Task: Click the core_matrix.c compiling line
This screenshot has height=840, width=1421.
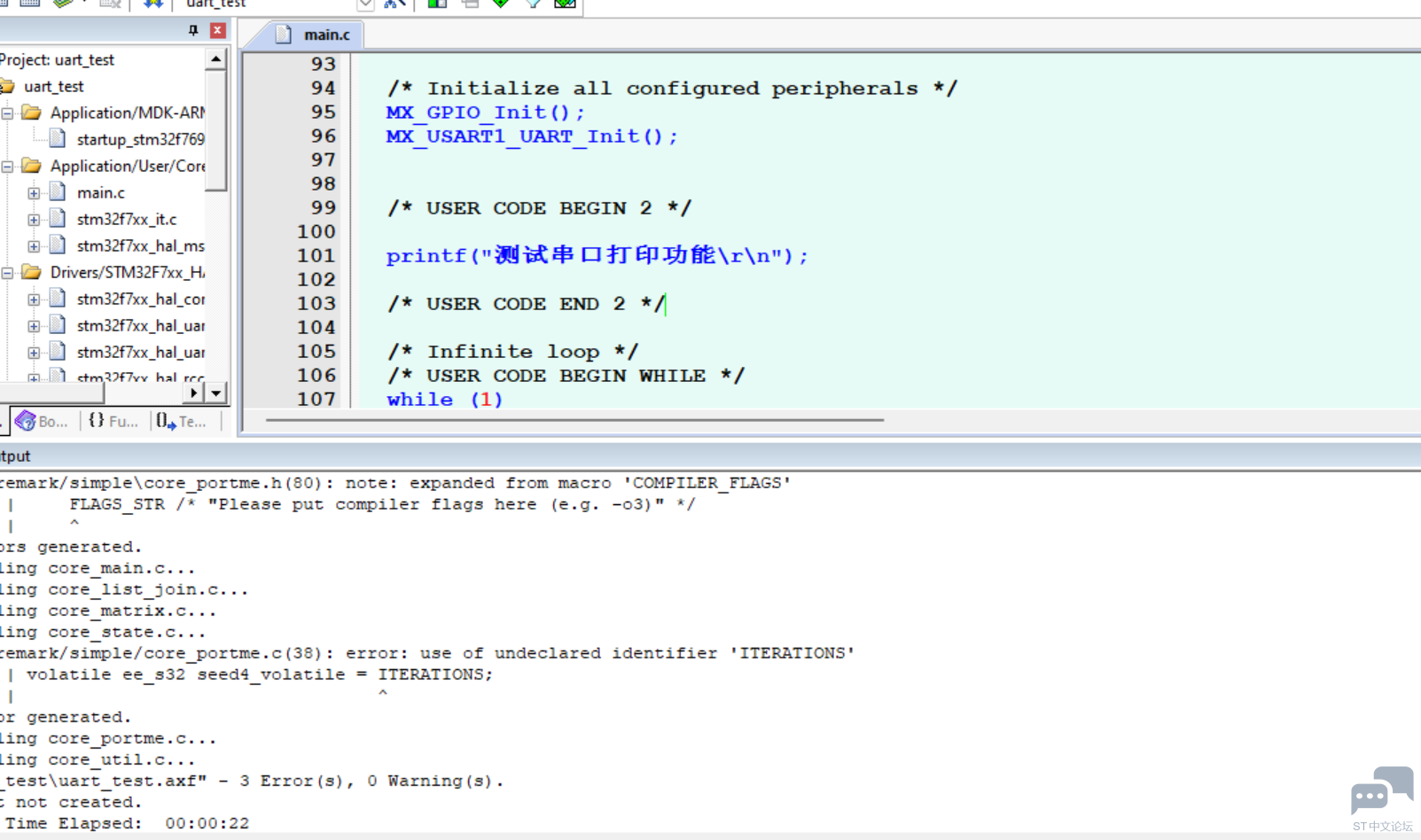Action: (x=108, y=611)
